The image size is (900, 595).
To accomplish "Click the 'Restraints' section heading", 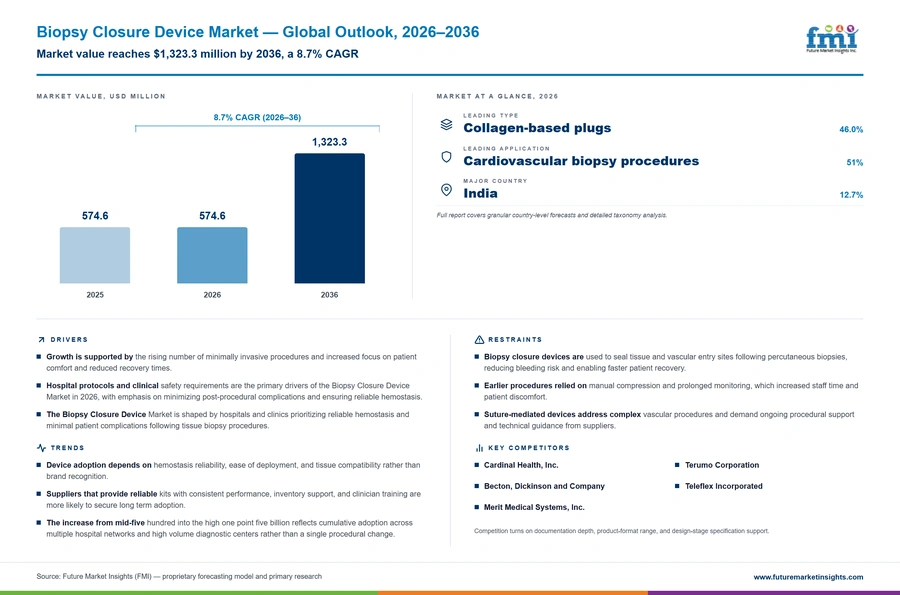I will 515,340.
